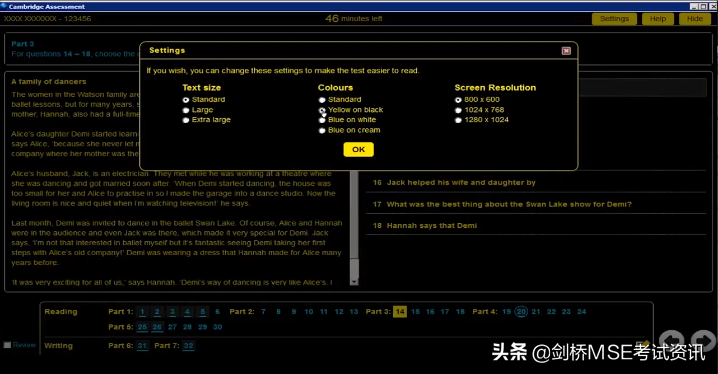
Task: Choose Yellow on black colours
Action: (322, 110)
